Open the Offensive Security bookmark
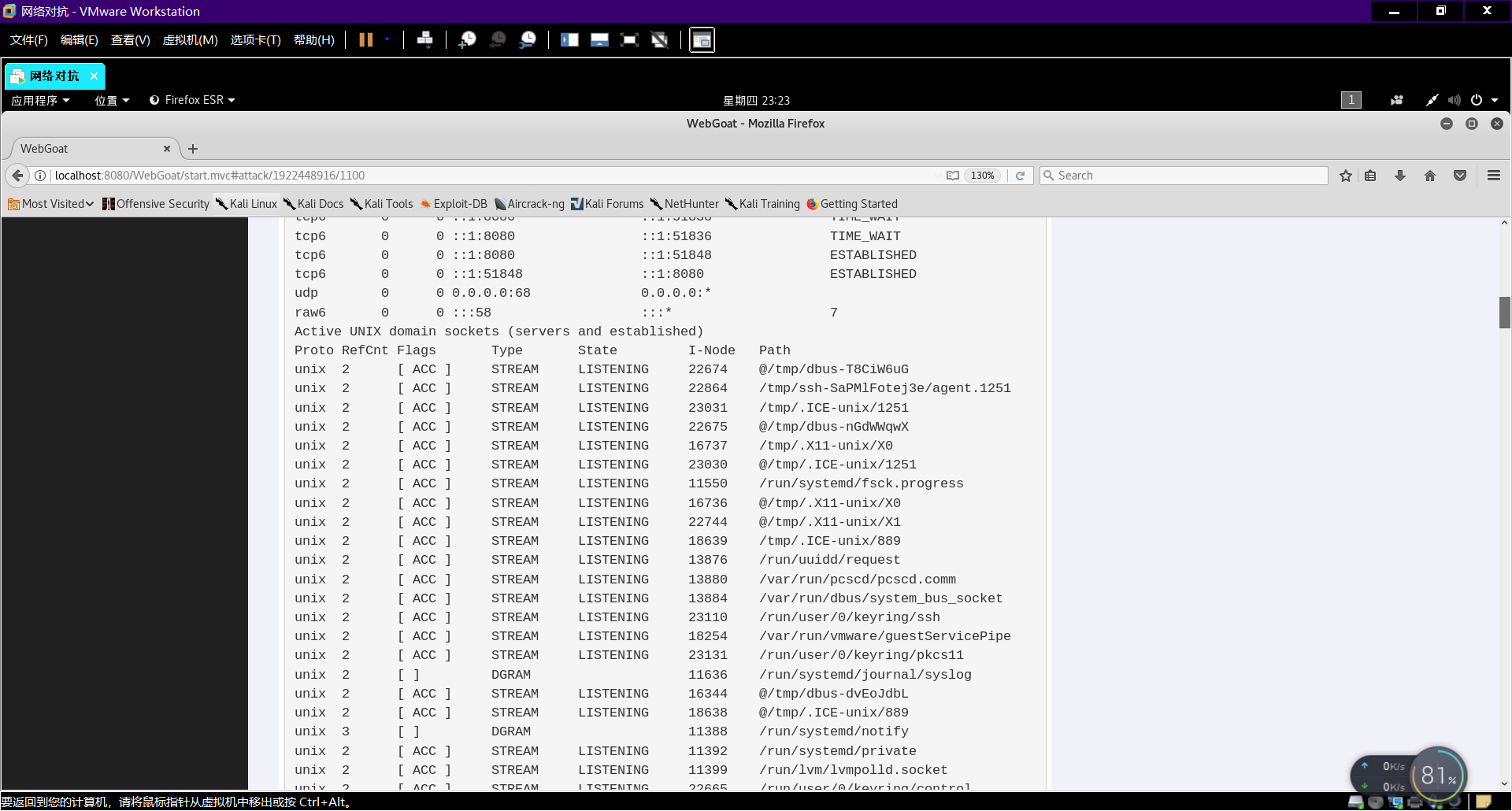The image size is (1512, 811). pyautogui.click(x=156, y=204)
